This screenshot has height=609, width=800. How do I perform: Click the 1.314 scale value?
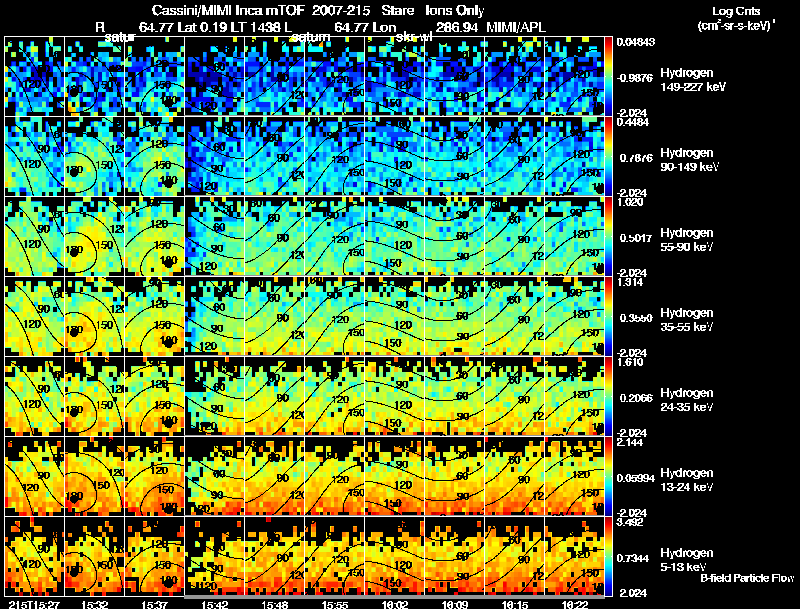(x=630, y=282)
